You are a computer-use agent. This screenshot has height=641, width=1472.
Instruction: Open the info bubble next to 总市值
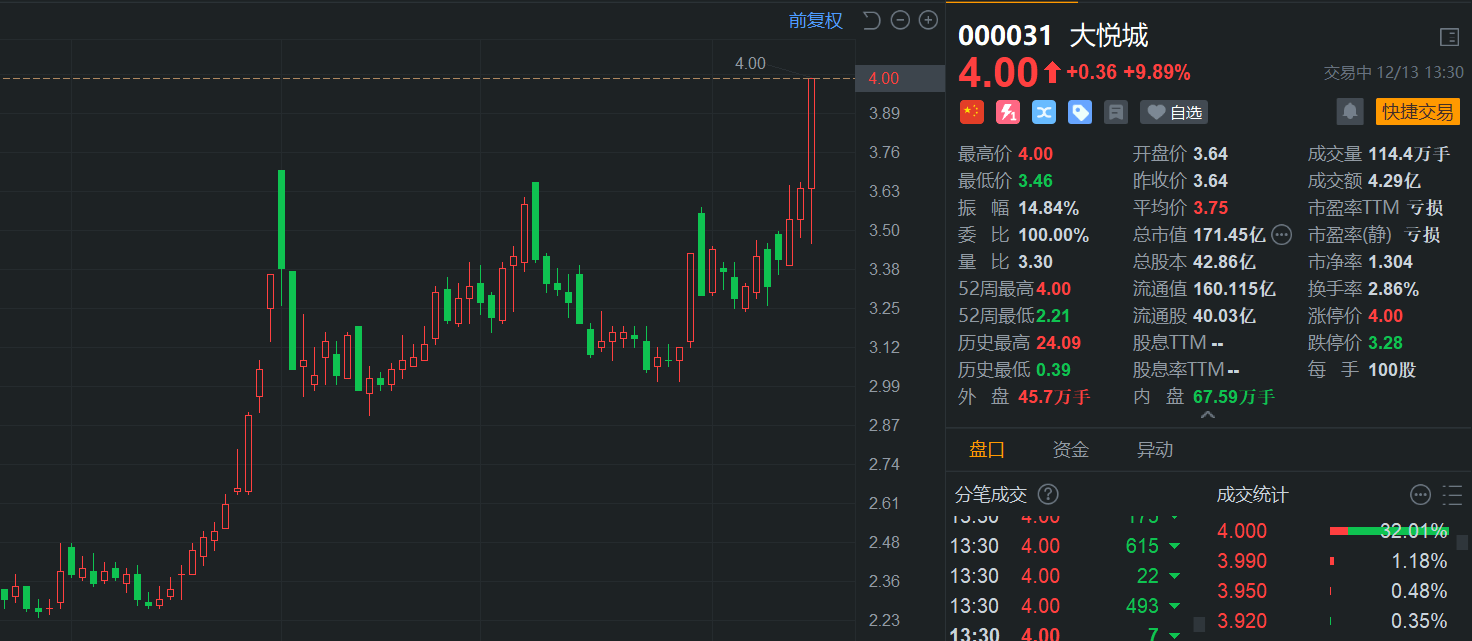pos(1282,235)
